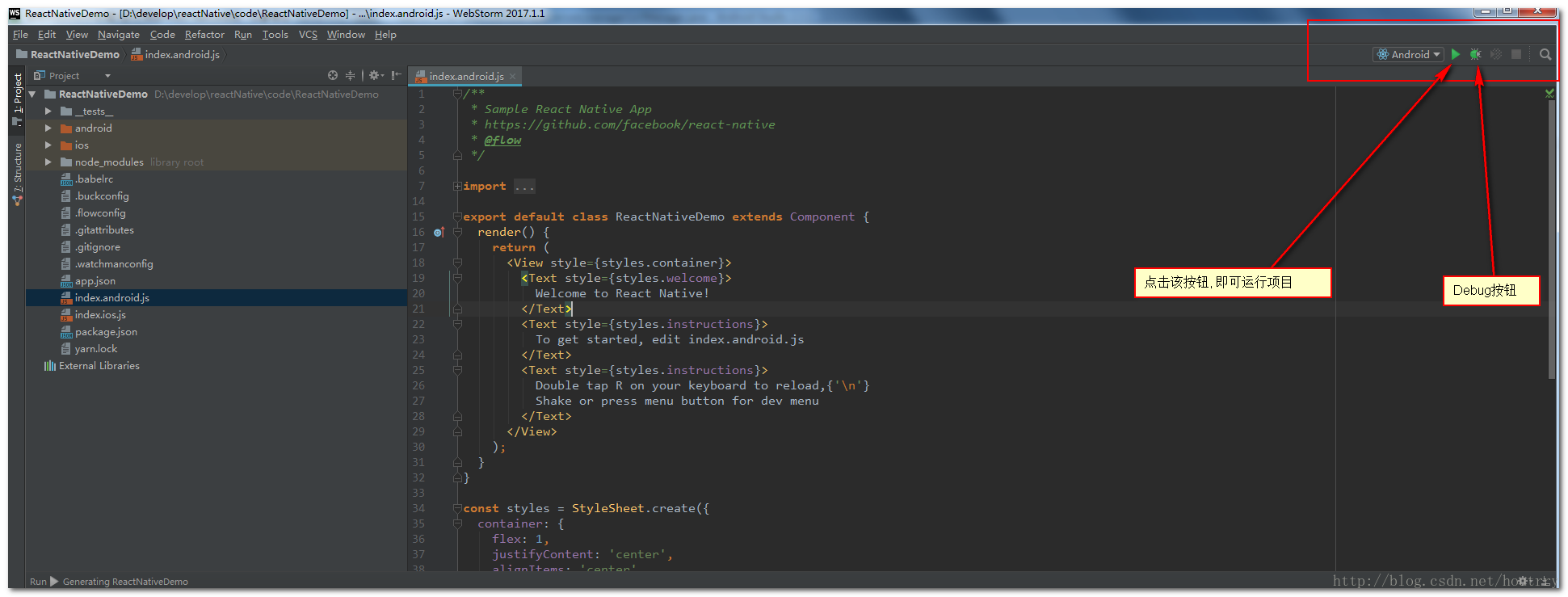Expand the folded import block at line 7

[457, 186]
